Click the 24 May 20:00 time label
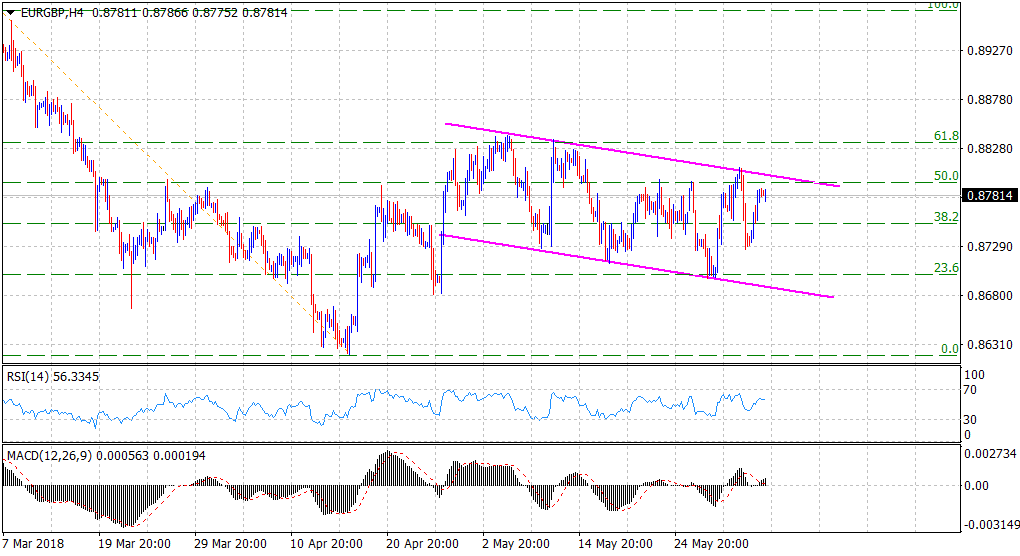 (x=713, y=544)
